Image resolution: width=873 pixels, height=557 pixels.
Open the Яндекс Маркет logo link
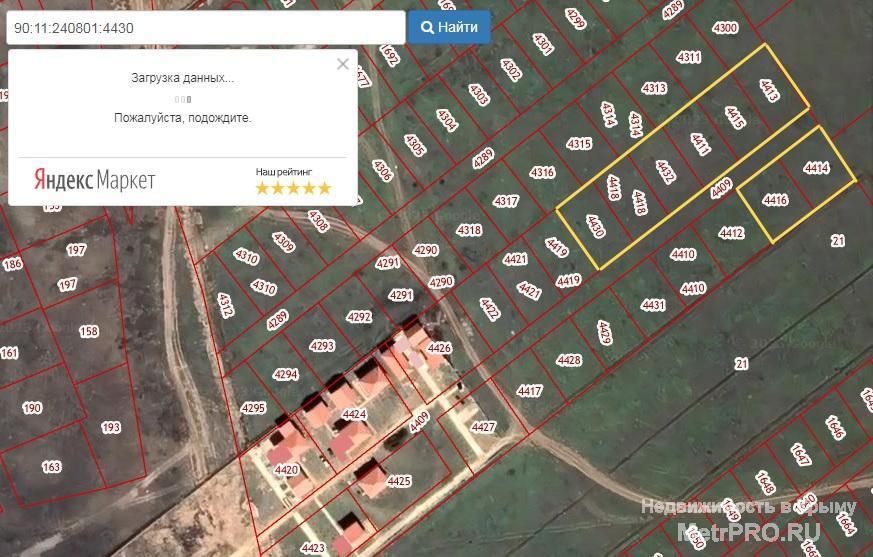click(94, 180)
